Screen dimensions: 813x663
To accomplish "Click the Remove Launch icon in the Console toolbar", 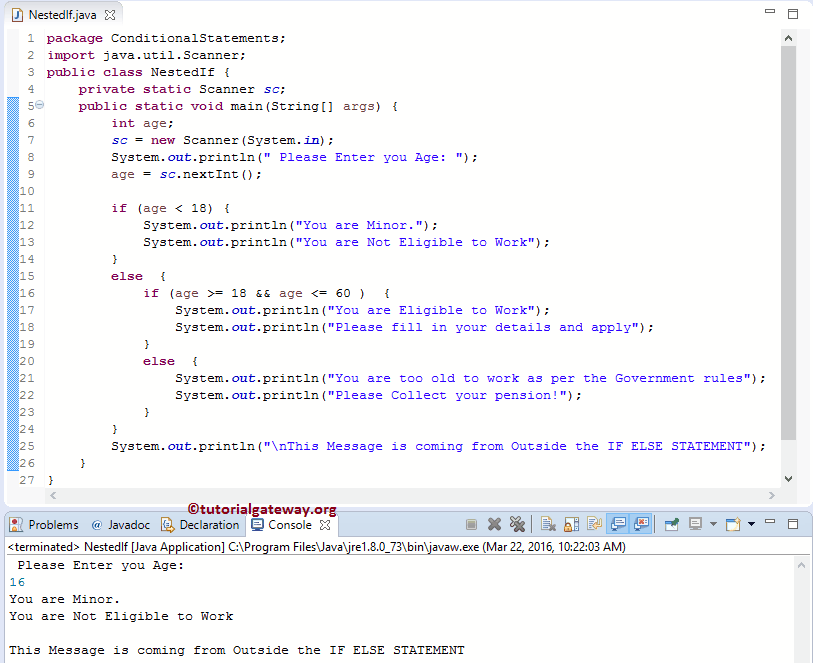I will [x=493, y=523].
